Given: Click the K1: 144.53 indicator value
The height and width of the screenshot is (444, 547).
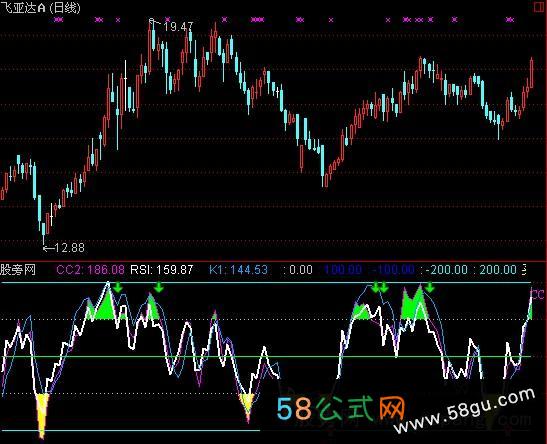Looking at the screenshot, I should pos(239,270).
